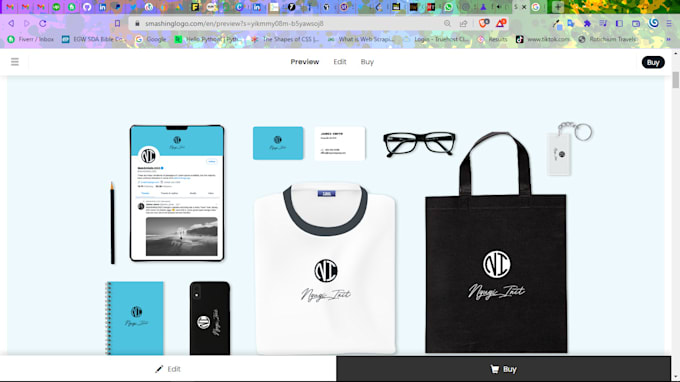This screenshot has height=382, width=680.
Task: Open the hamburger menu in the site header
Action: [15, 62]
